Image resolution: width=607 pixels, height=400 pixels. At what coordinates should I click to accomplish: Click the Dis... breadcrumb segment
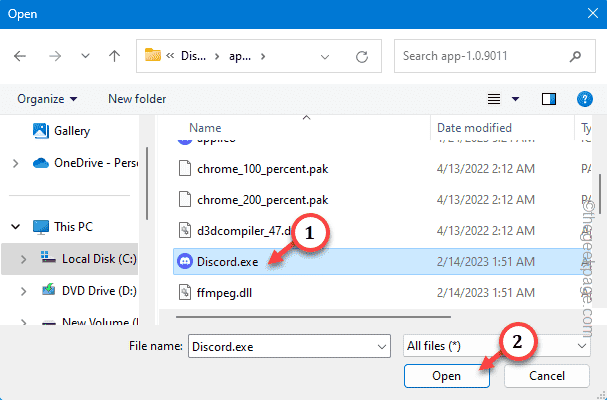(194, 56)
